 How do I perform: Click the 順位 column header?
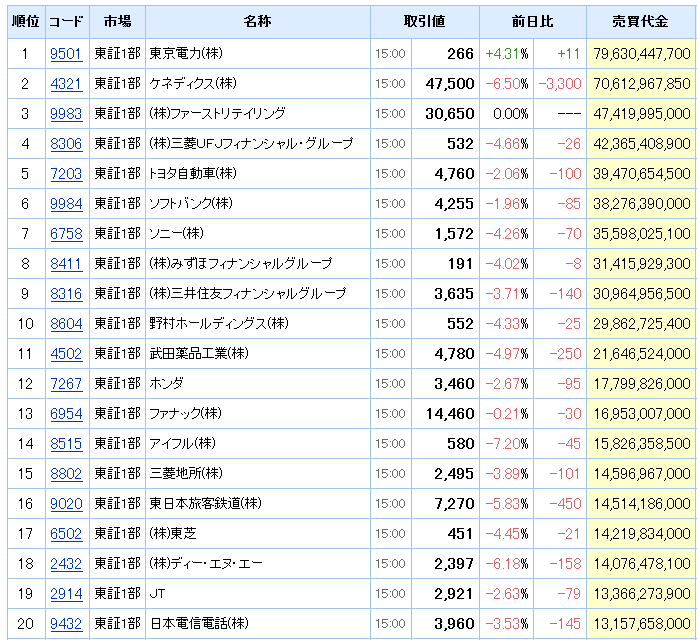pyautogui.click(x=26, y=21)
